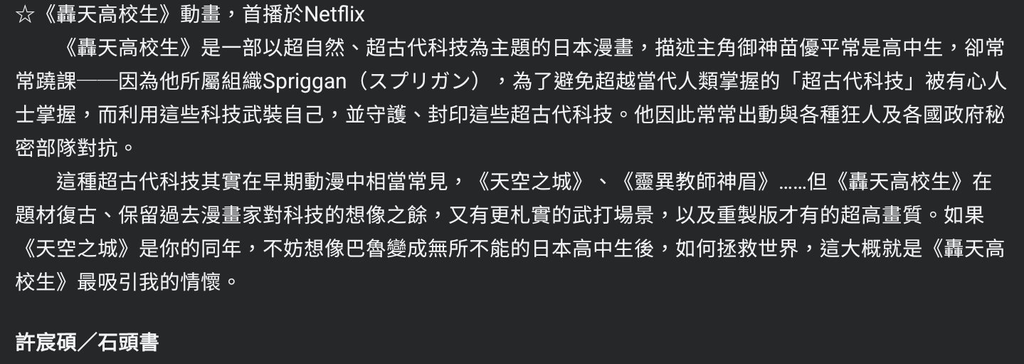Click the publisher text 石頭書

pos(127,343)
